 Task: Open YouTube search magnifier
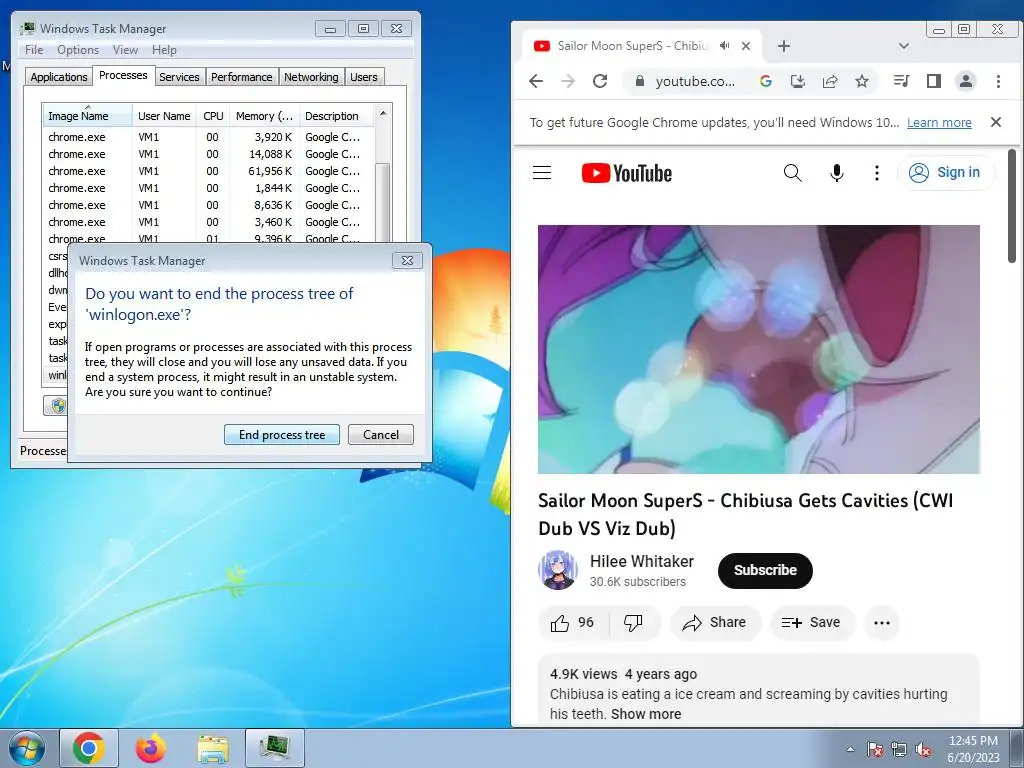pos(792,172)
